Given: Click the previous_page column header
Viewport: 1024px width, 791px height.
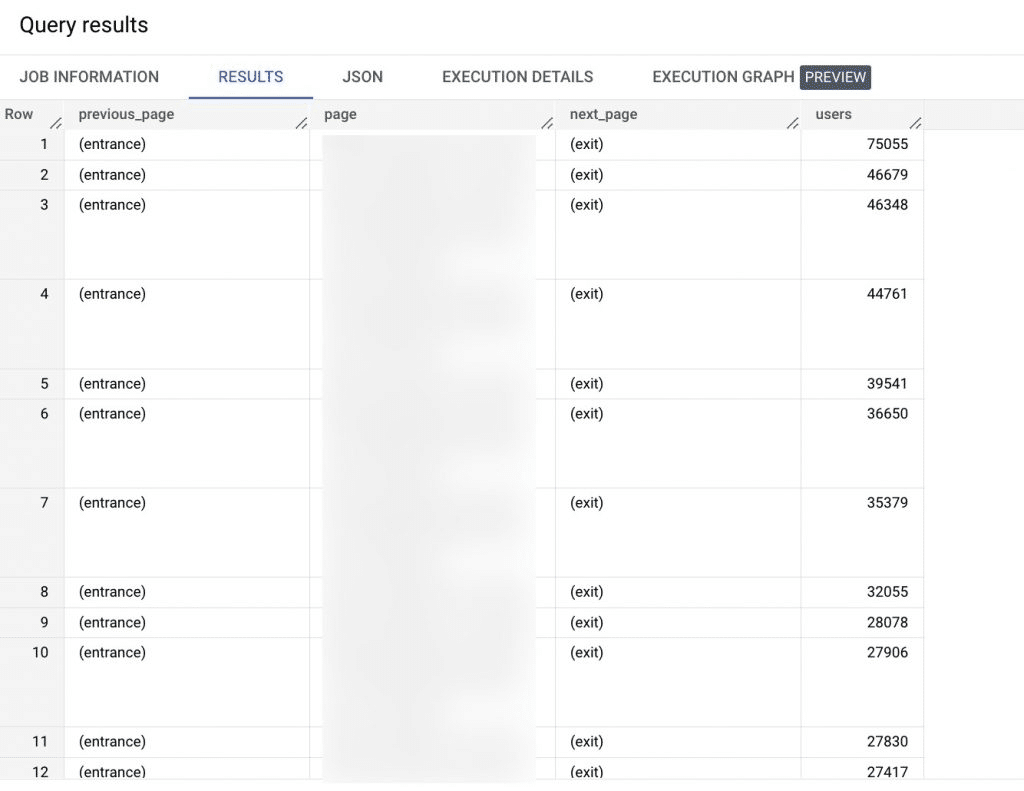Looking at the screenshot, I should click(x=126, y=114).
